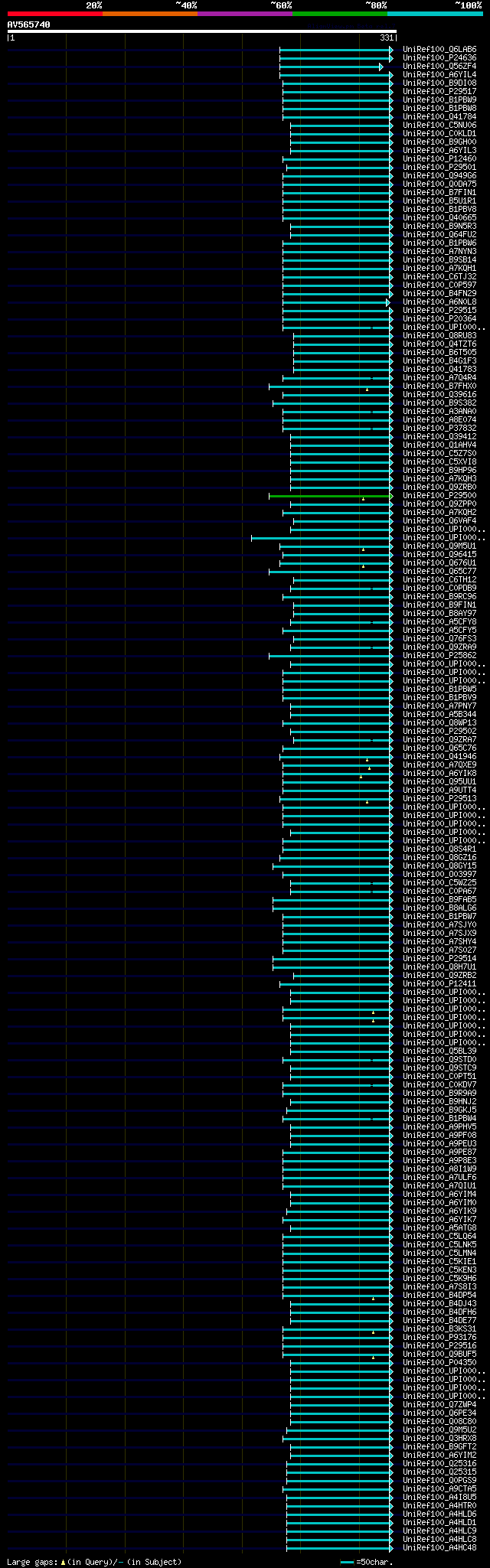
Task: Select hit label UniRef100_P29517
Action: tap(439, 92)
